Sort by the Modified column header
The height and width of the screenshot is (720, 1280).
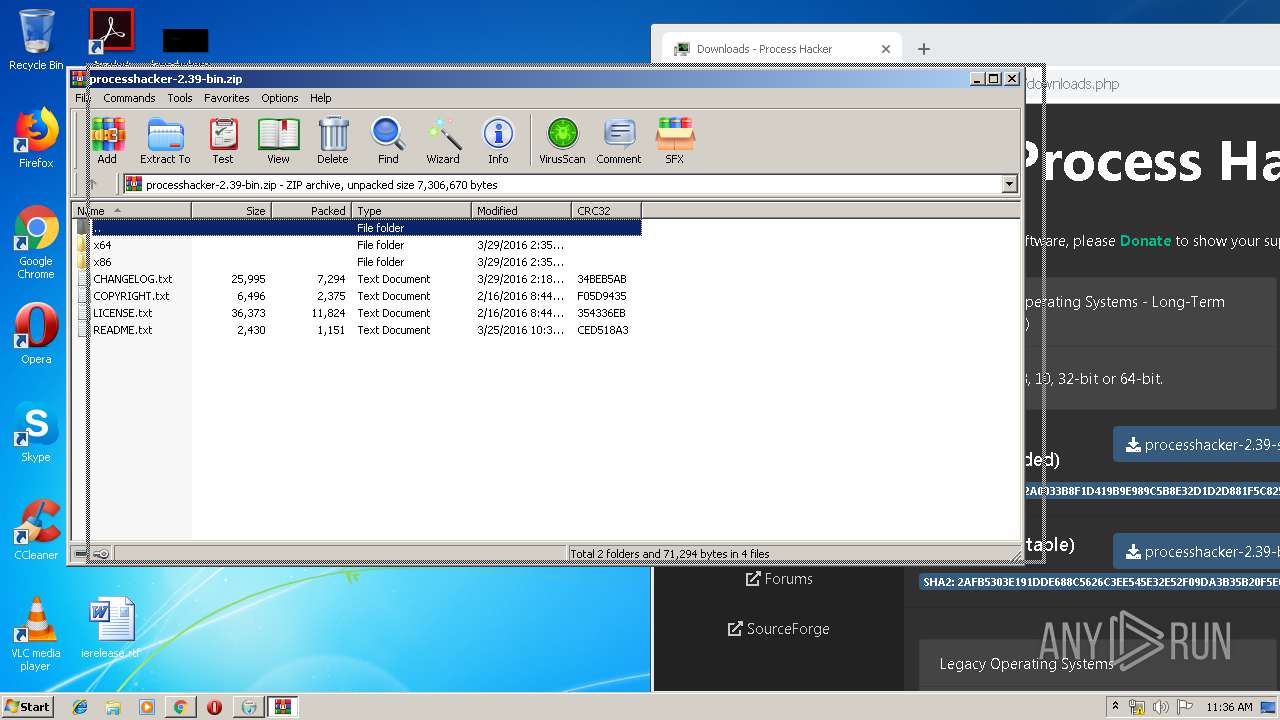(521, 211)
